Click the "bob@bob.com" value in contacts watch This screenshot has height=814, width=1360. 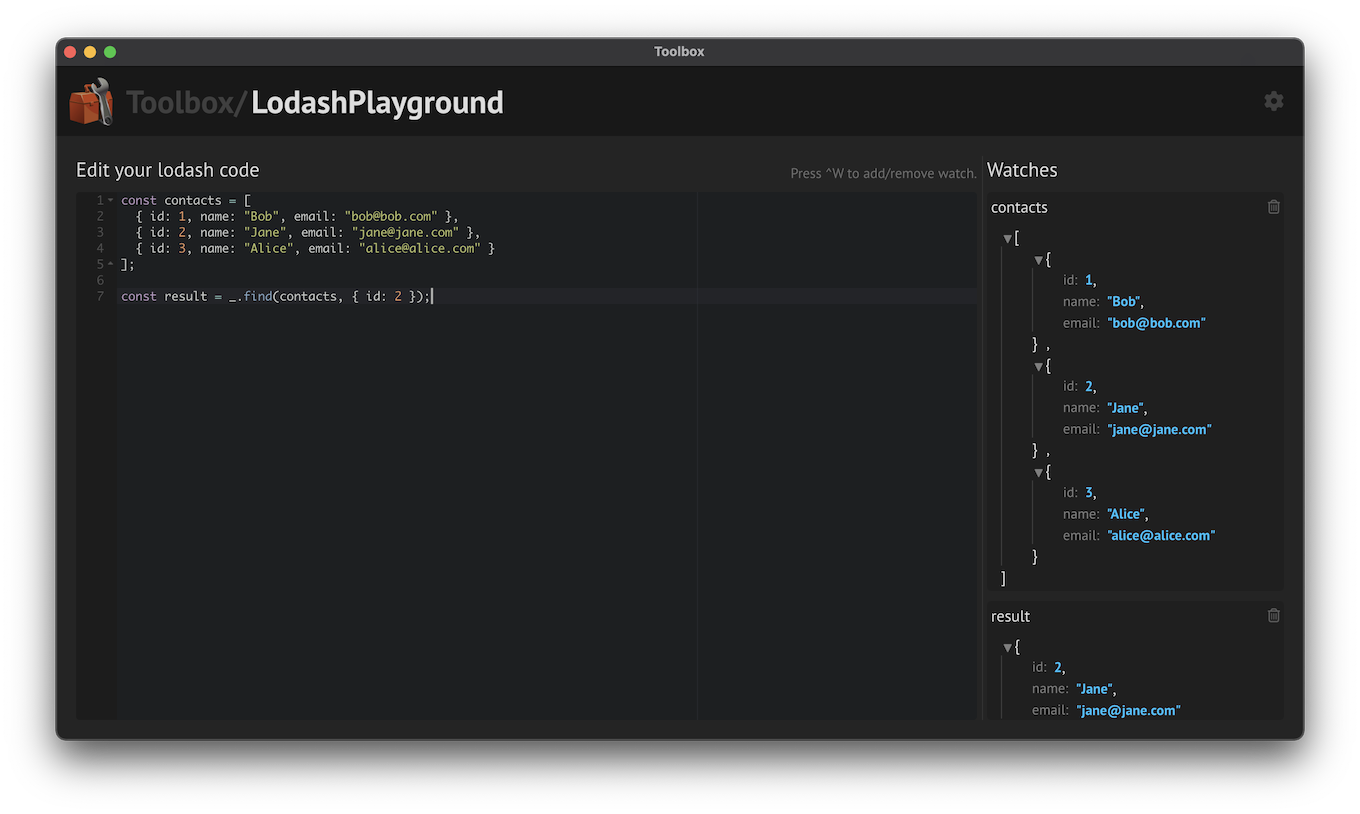pyautogui.click(x=1156, y=323)
